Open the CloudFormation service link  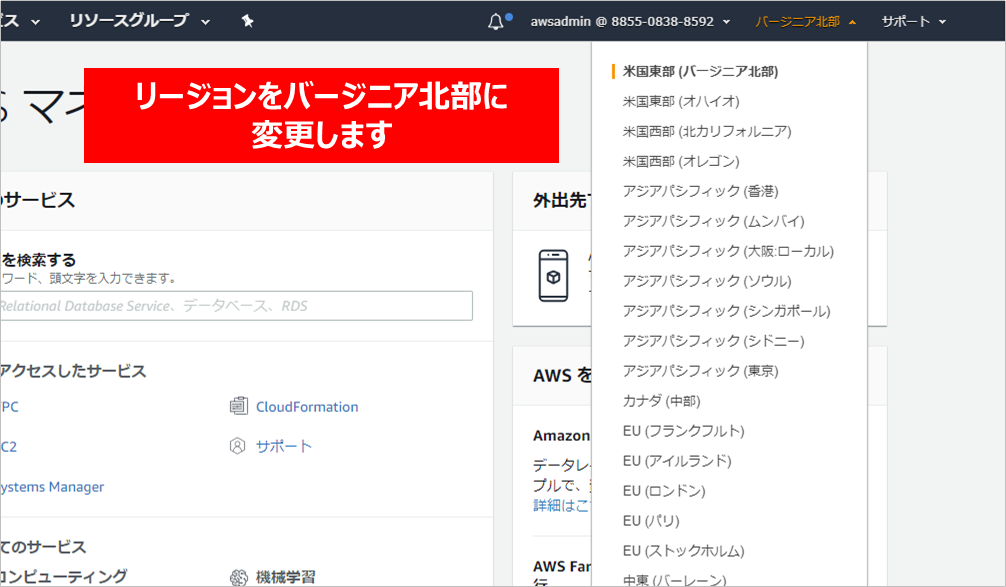click(307, 407)
